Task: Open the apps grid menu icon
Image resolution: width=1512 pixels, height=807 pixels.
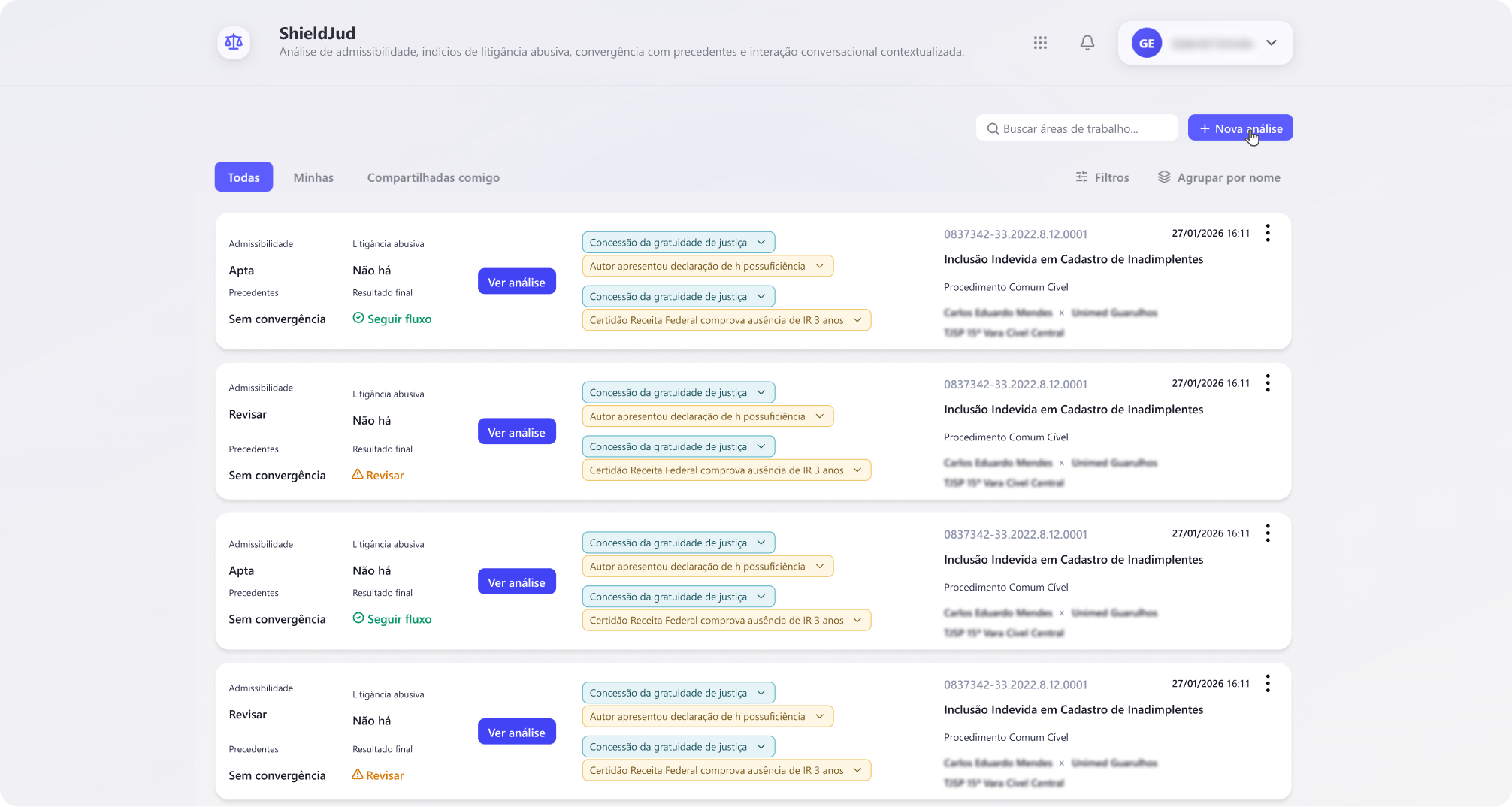Action: (x=1040, y=43)
